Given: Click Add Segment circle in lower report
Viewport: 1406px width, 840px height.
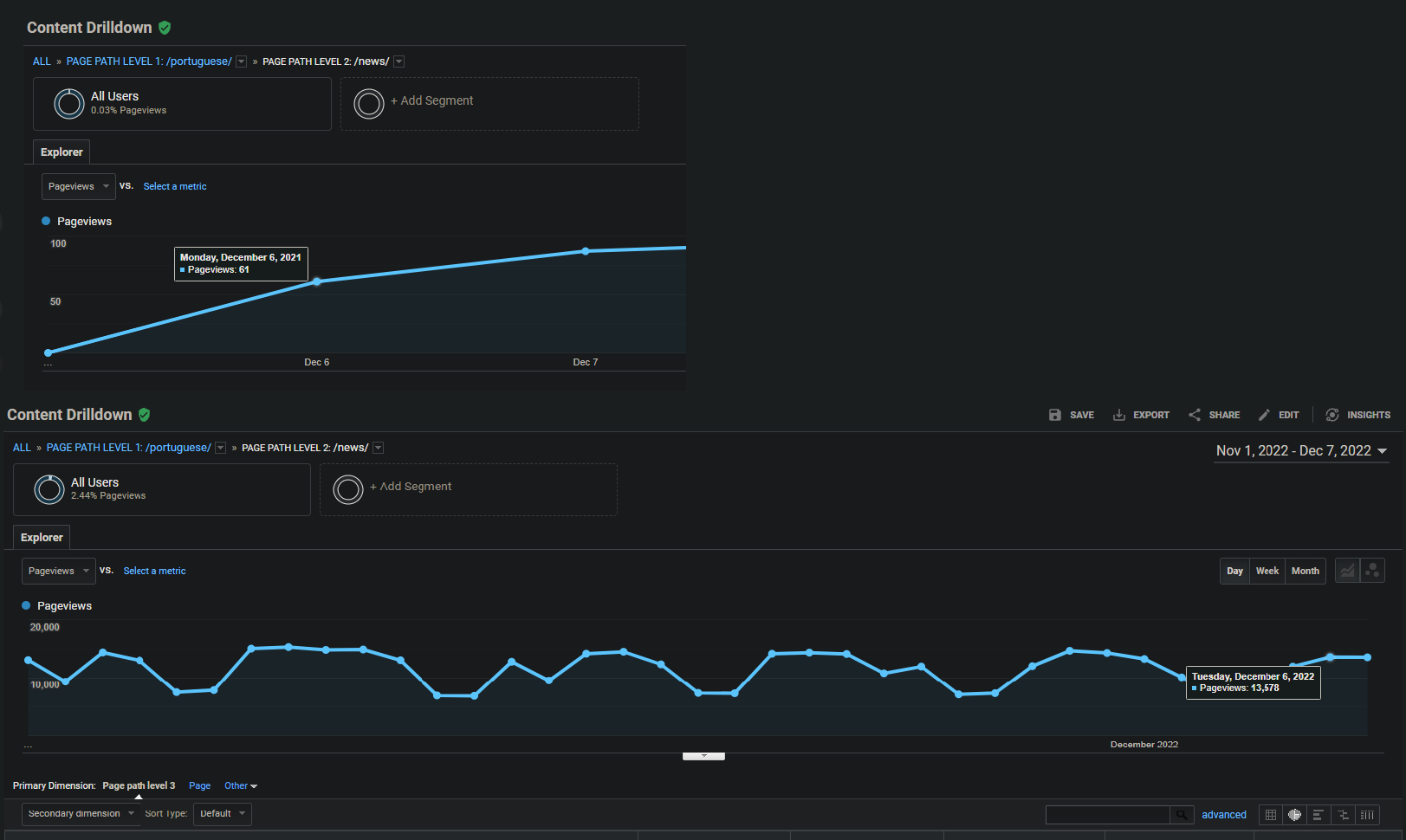Looking at the screenshot, I should pyautogui.click(x=348, y=489).
